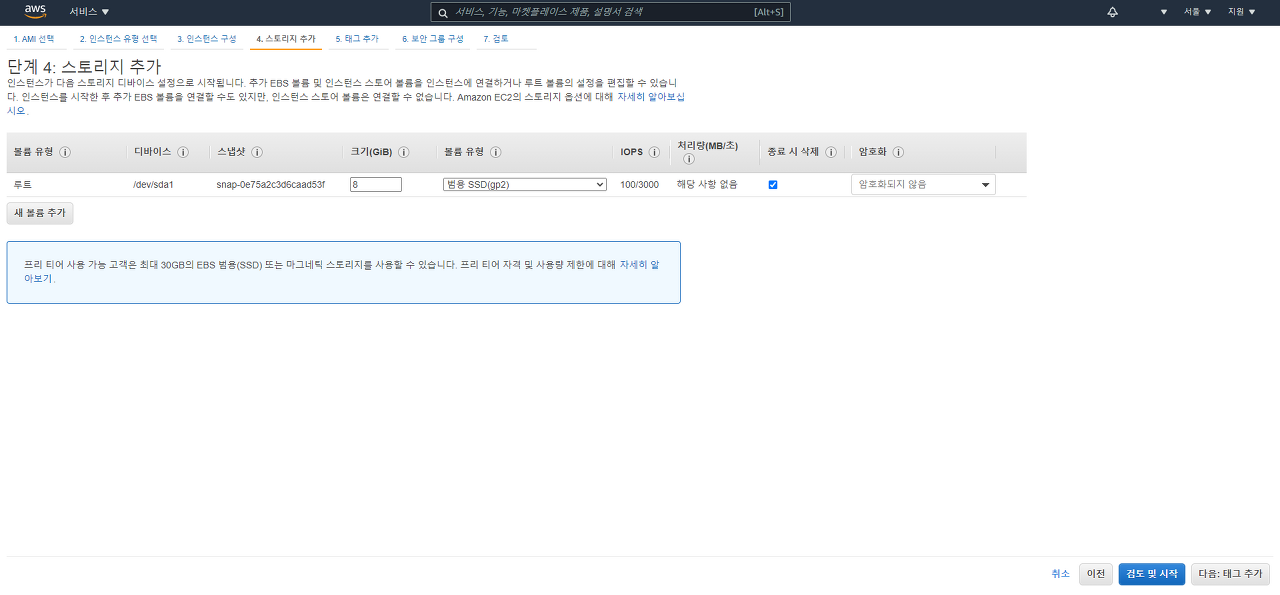Click the 루트 volume type cell
1280x595 pixels.
click(x=23, y=185)
